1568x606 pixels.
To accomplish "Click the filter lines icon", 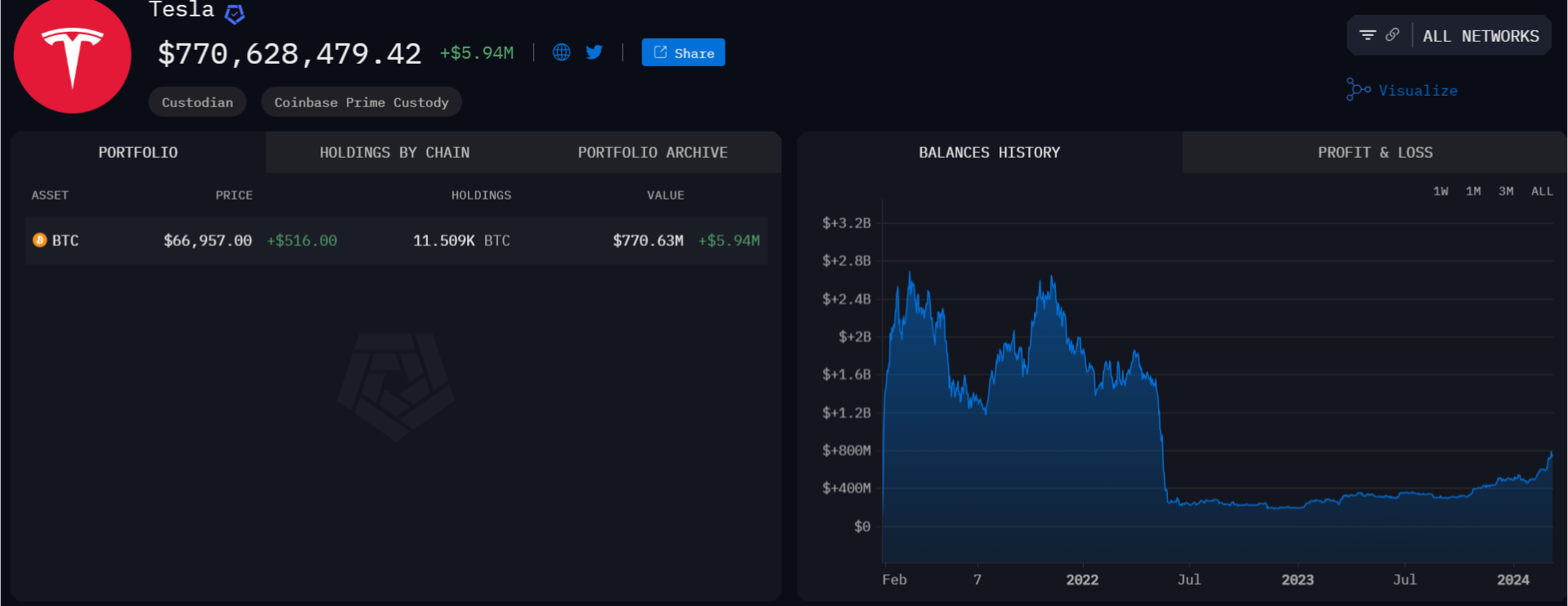I will click(x=1368, y=35).
